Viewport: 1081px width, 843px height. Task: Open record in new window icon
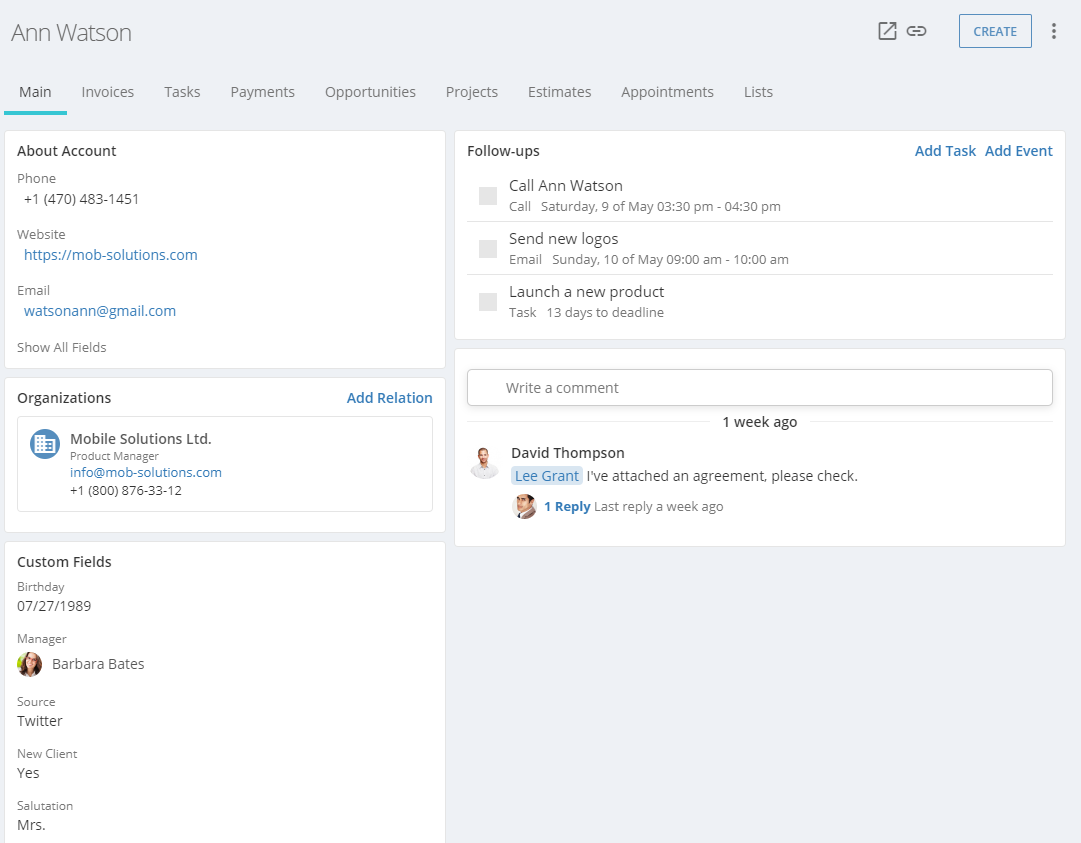tap(887, 31)
